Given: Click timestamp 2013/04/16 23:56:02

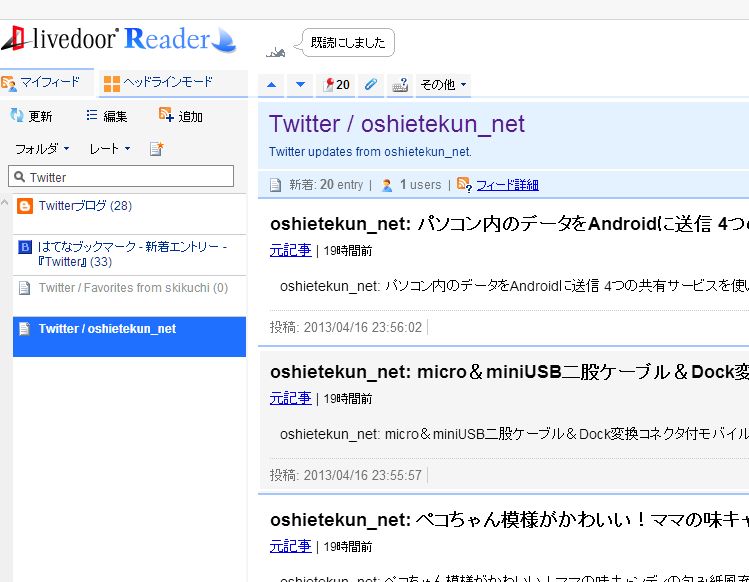Looking at the screenshot, I should click(x=363, y=327).
